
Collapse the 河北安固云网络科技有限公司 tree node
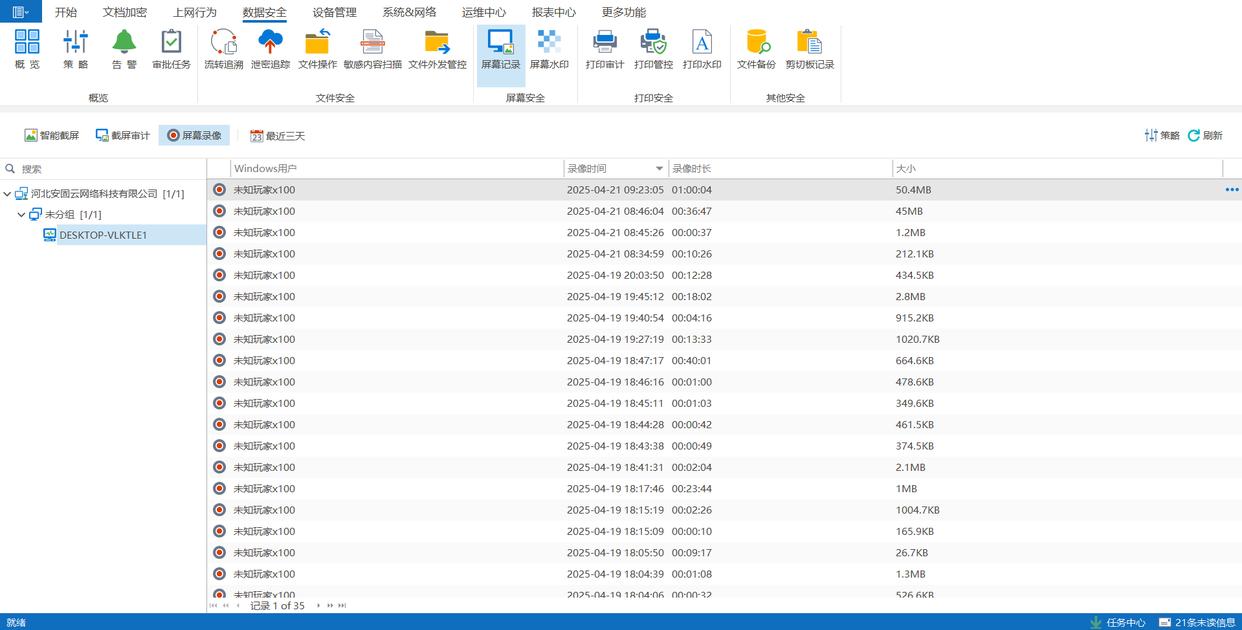pyautogui.click(x=8, y=194)
